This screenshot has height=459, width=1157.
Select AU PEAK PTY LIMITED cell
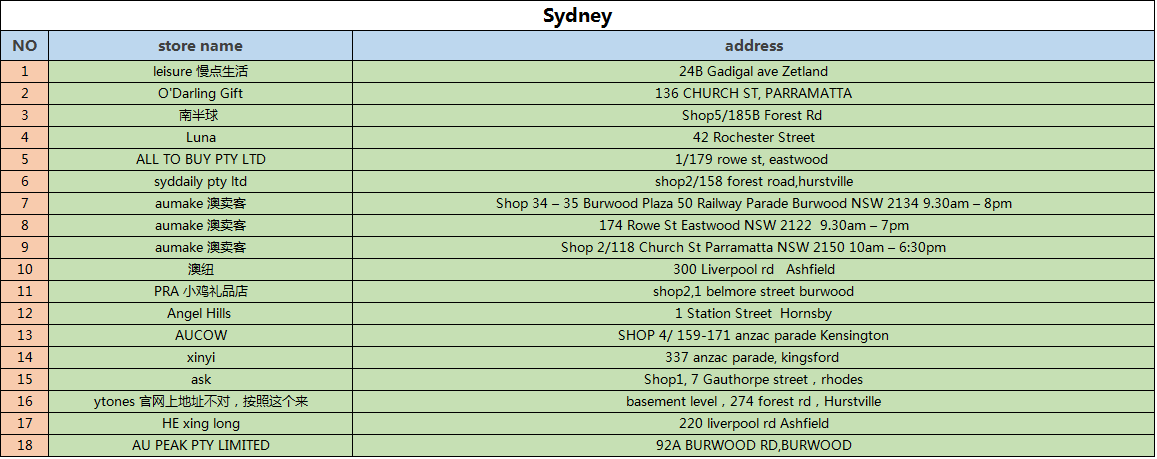[200, 446]
